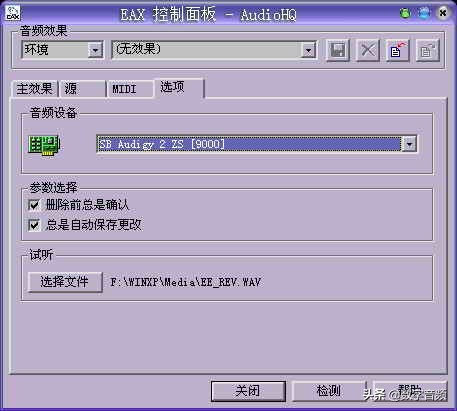Switch to the MIDI tab
457x411 pixels.
(x=130, y=89)
